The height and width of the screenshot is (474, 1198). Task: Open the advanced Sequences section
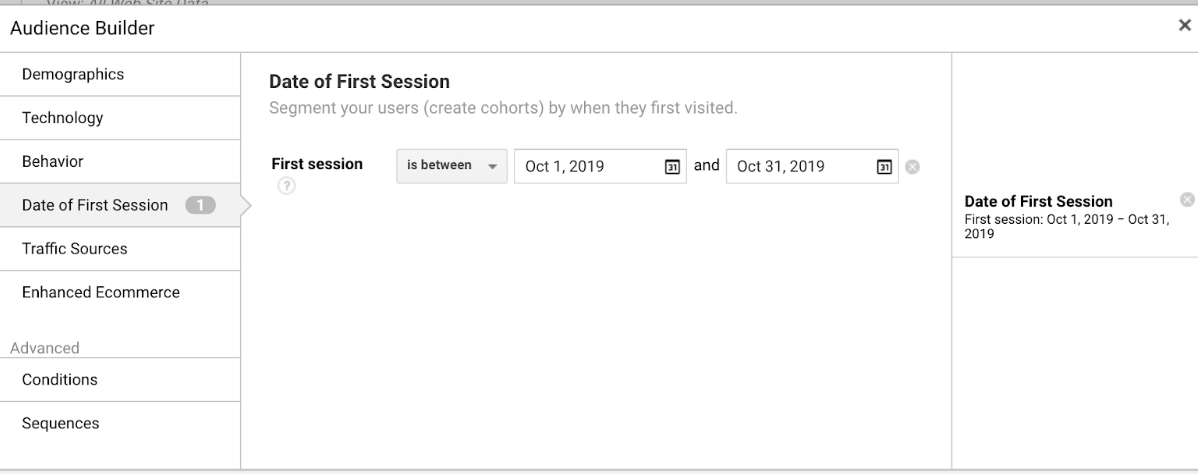120,424
